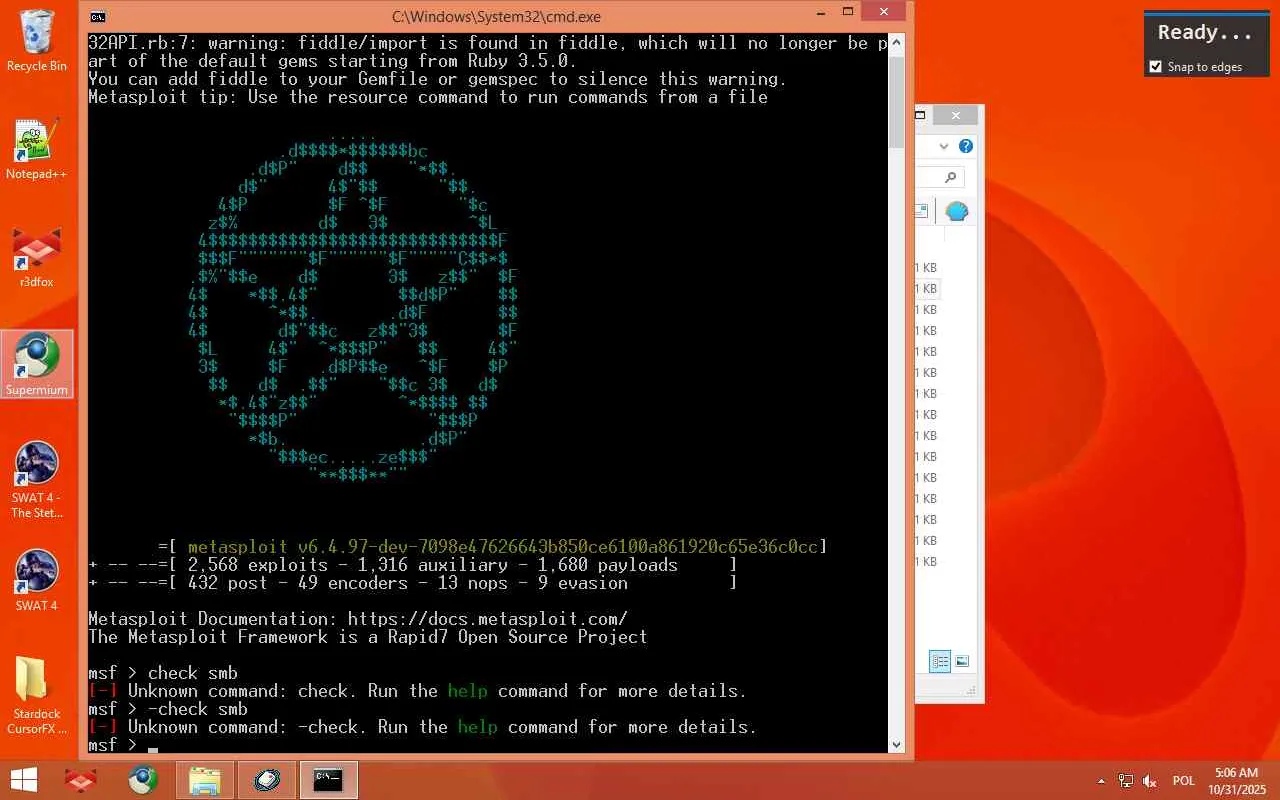This screenshot has height=800, width=1280.
Task: Open the Recycle Bin desktop icon
Action: [x=37, y=42]
